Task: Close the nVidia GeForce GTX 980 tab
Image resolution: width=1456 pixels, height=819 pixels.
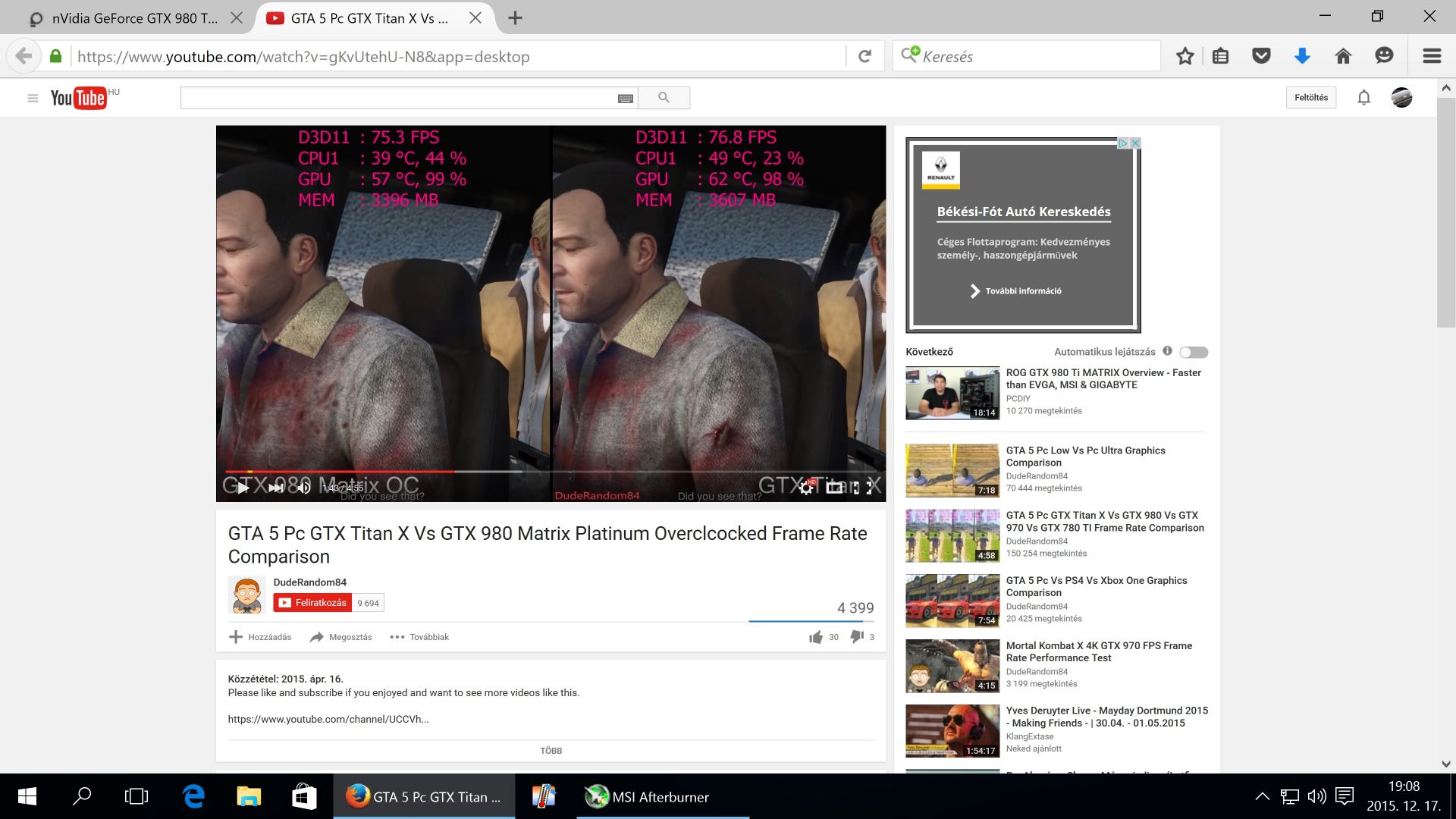Action: click(x=237, y=18)
